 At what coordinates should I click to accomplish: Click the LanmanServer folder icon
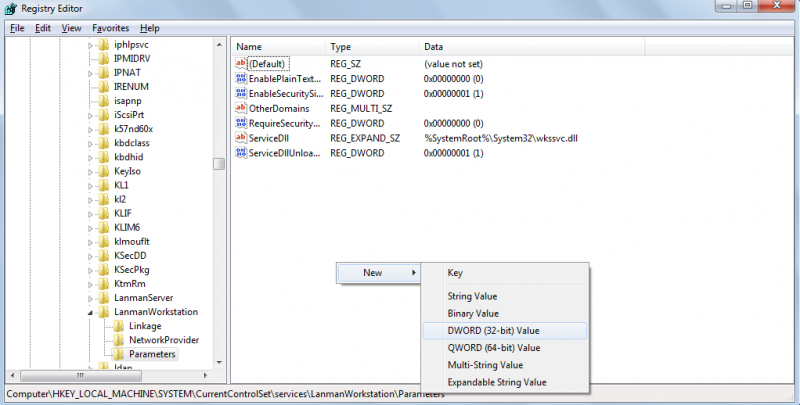(x=104, y=298)
